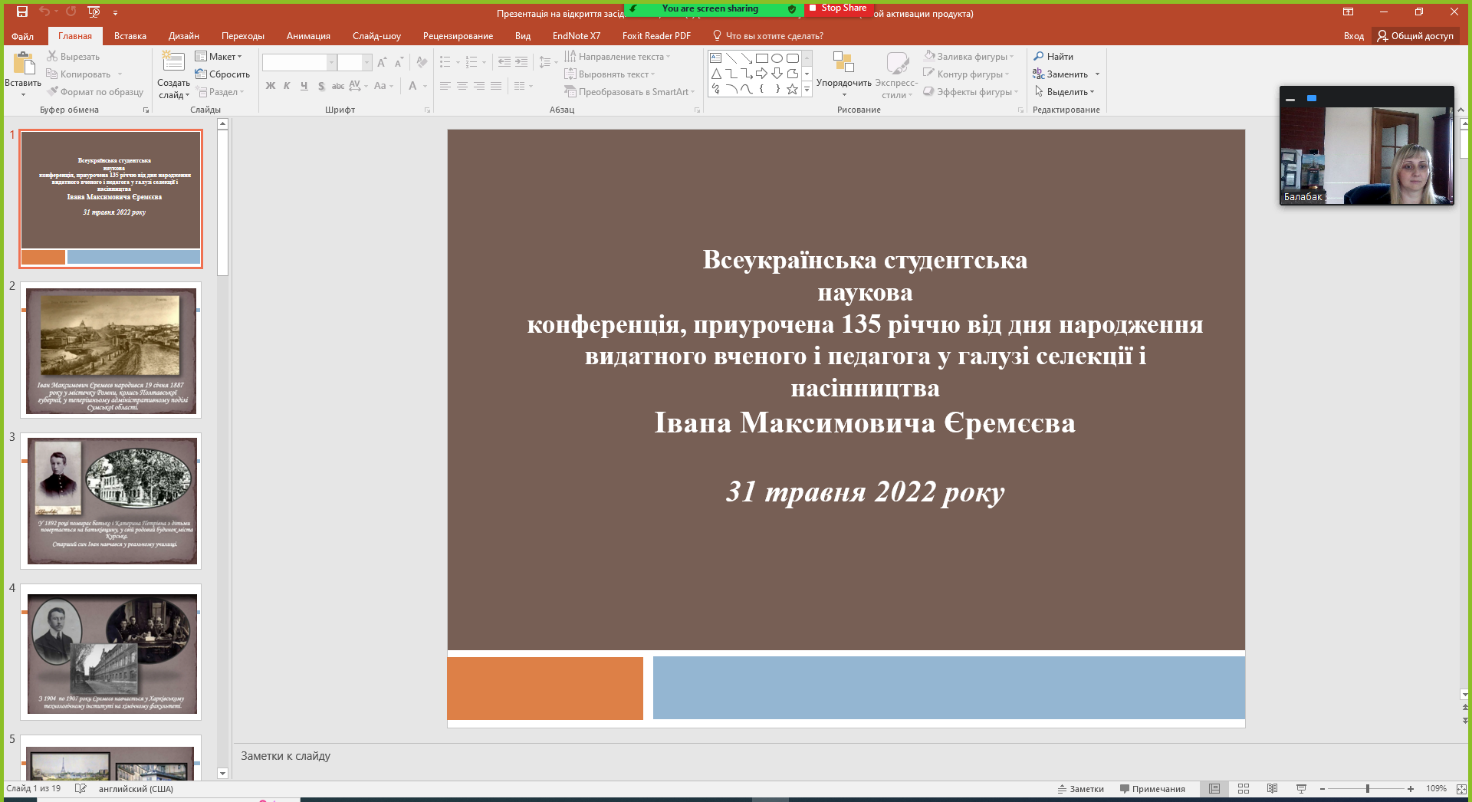Click the Stop Share button

[x=838, y=9]
